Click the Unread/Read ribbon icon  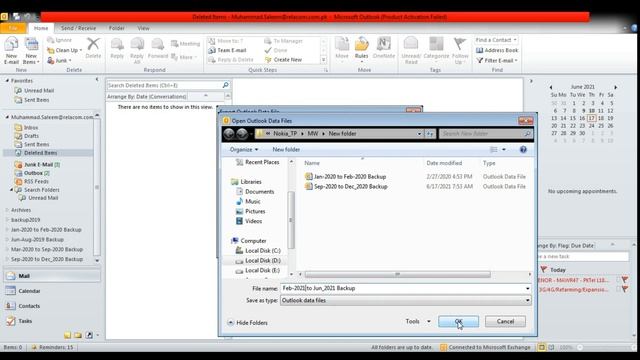point(411,50)
